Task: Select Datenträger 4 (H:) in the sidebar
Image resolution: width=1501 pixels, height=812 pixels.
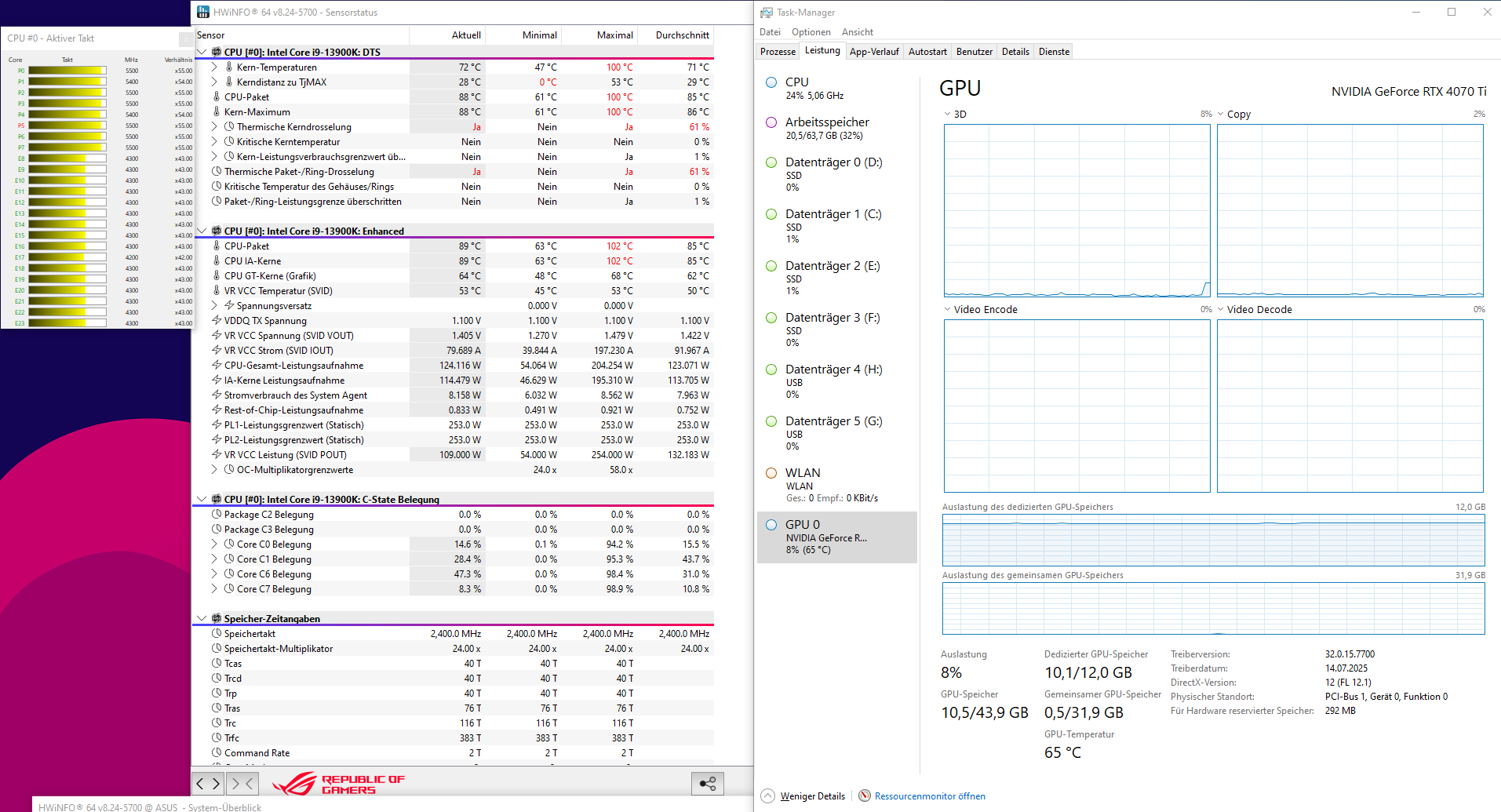Action: point(836,381)
